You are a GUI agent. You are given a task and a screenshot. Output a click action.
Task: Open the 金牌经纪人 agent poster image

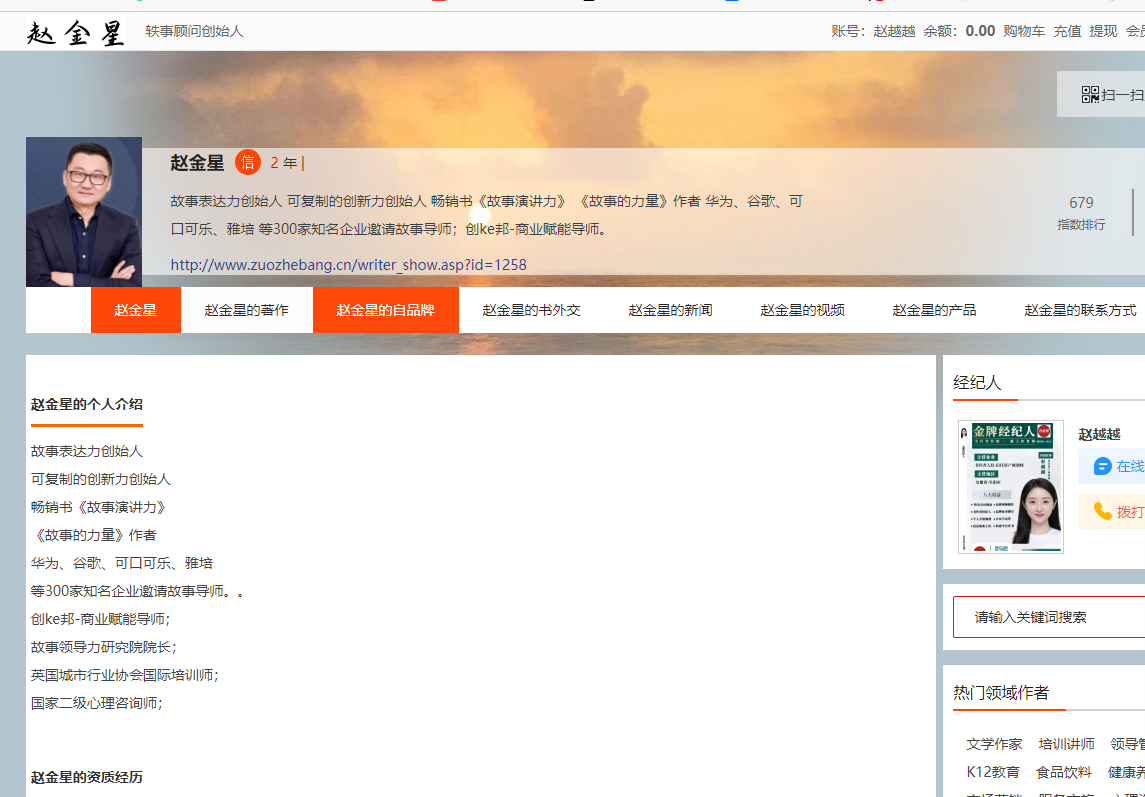(1010, 486)
